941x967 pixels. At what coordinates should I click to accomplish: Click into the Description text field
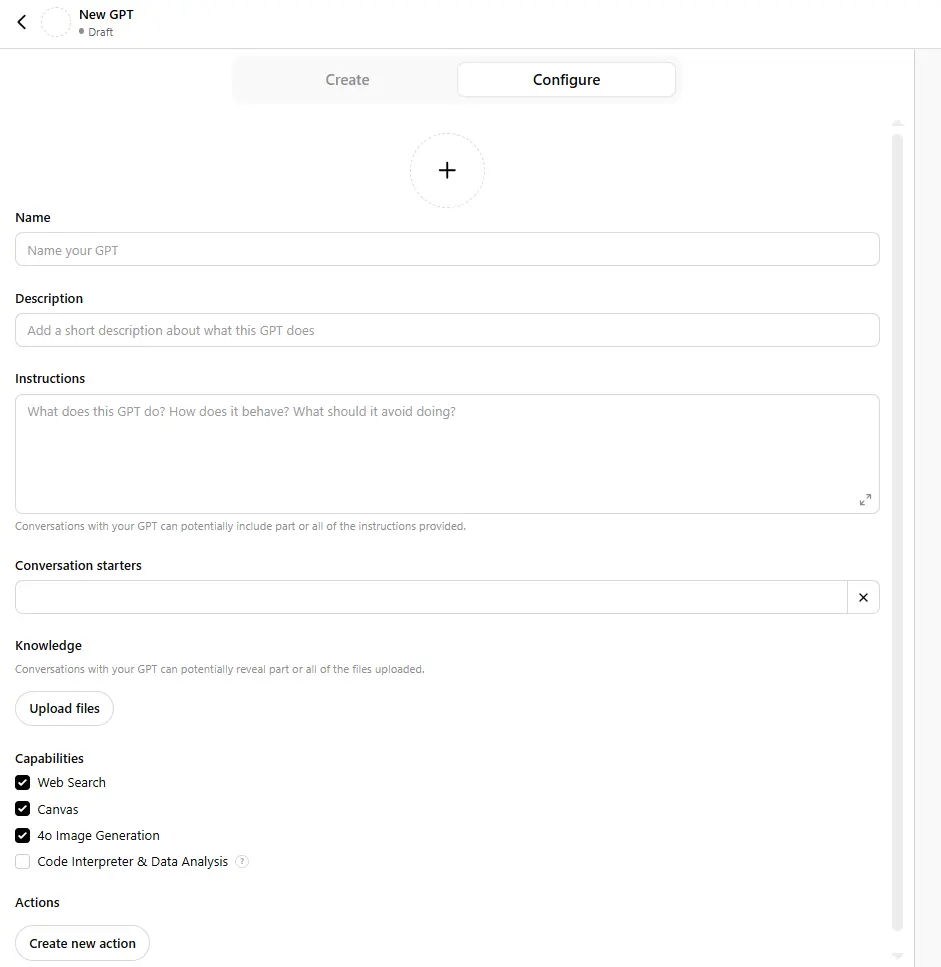pyautogui.click(x=447, y=330)
